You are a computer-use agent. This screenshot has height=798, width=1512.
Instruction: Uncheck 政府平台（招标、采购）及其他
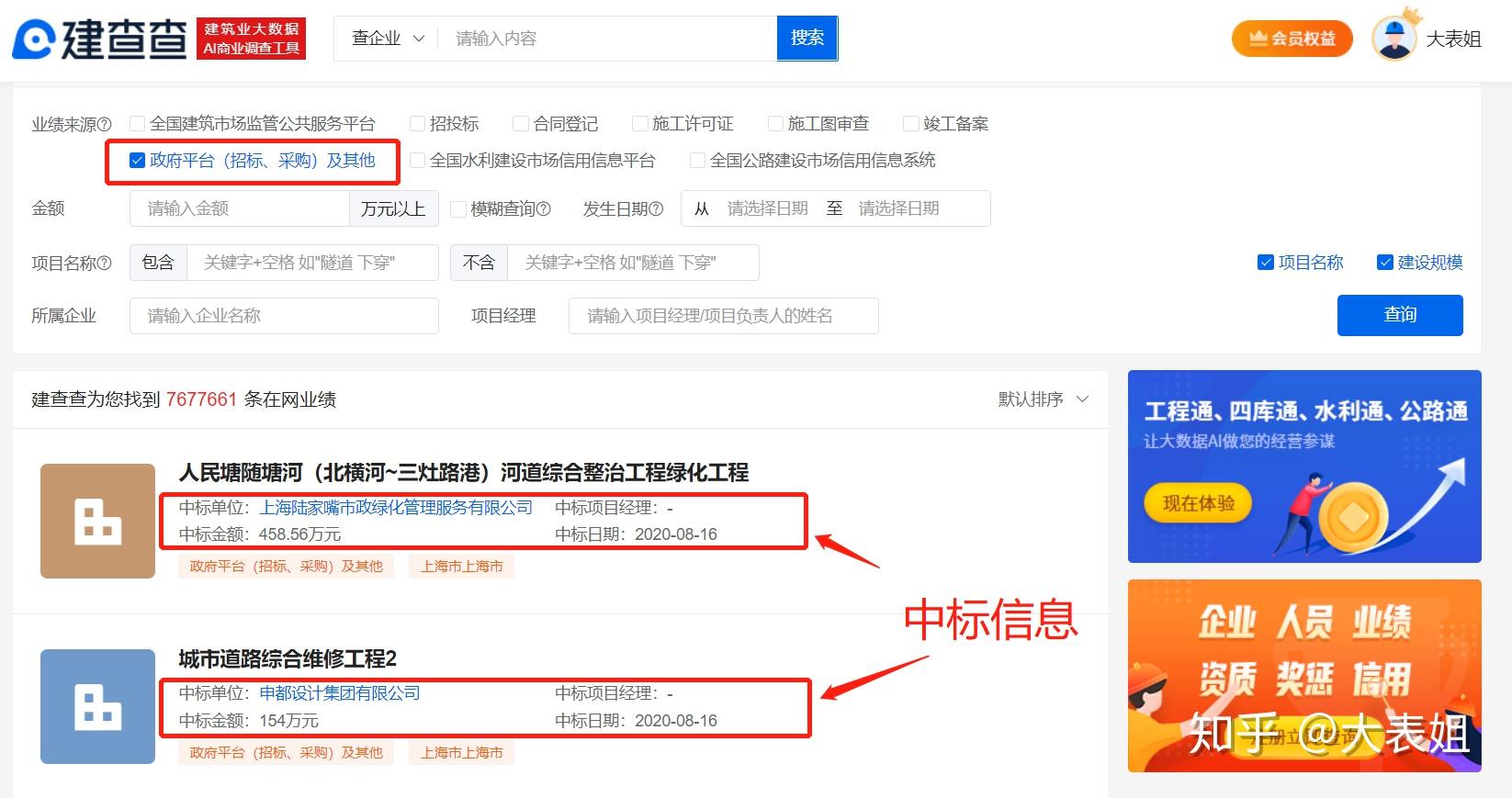pyautogui.click(x=138, y=161)
